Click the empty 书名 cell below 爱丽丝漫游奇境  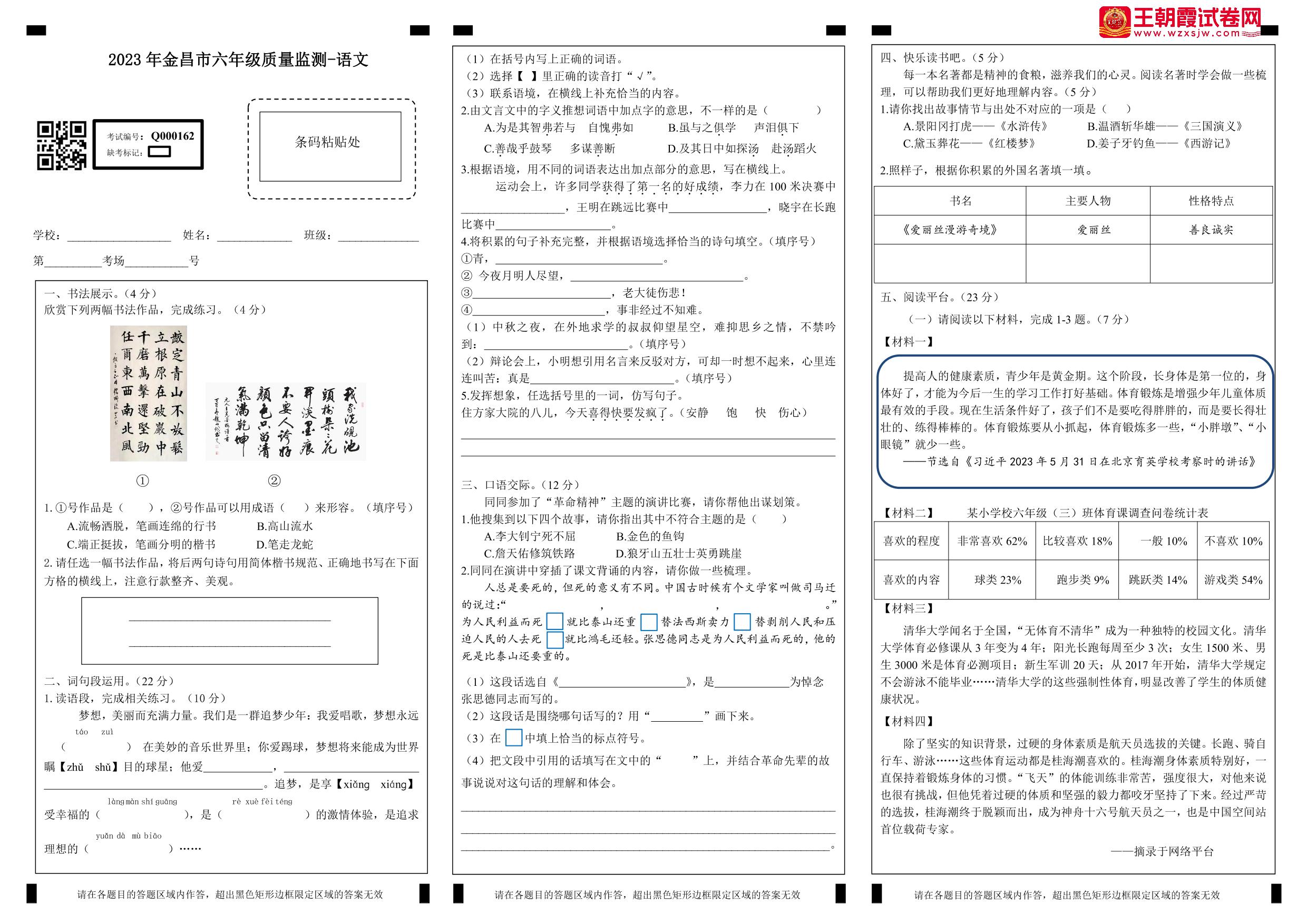pos(950,263)
